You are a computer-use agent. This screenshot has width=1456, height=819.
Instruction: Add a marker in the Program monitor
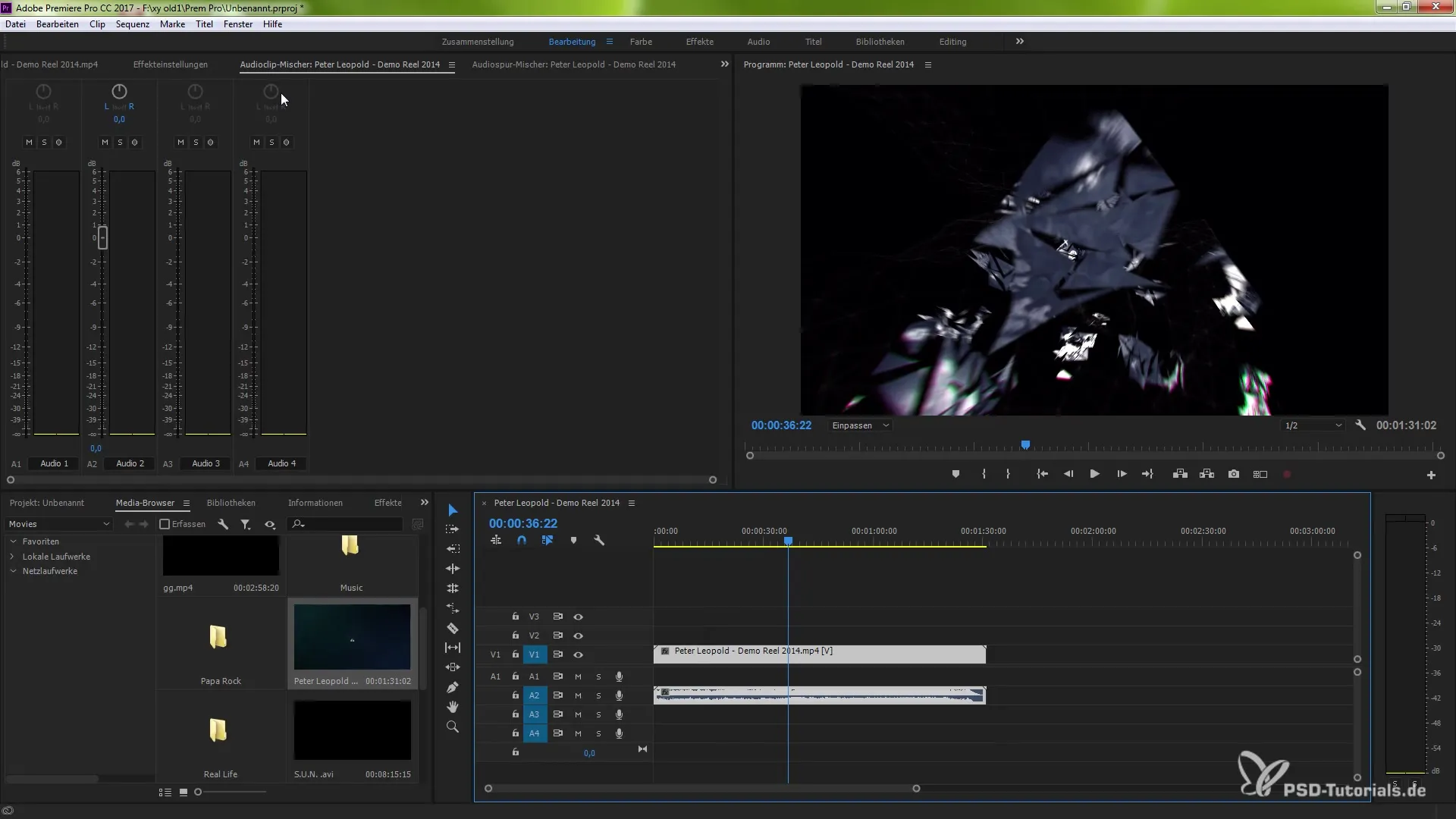click(x=955, y=474)
